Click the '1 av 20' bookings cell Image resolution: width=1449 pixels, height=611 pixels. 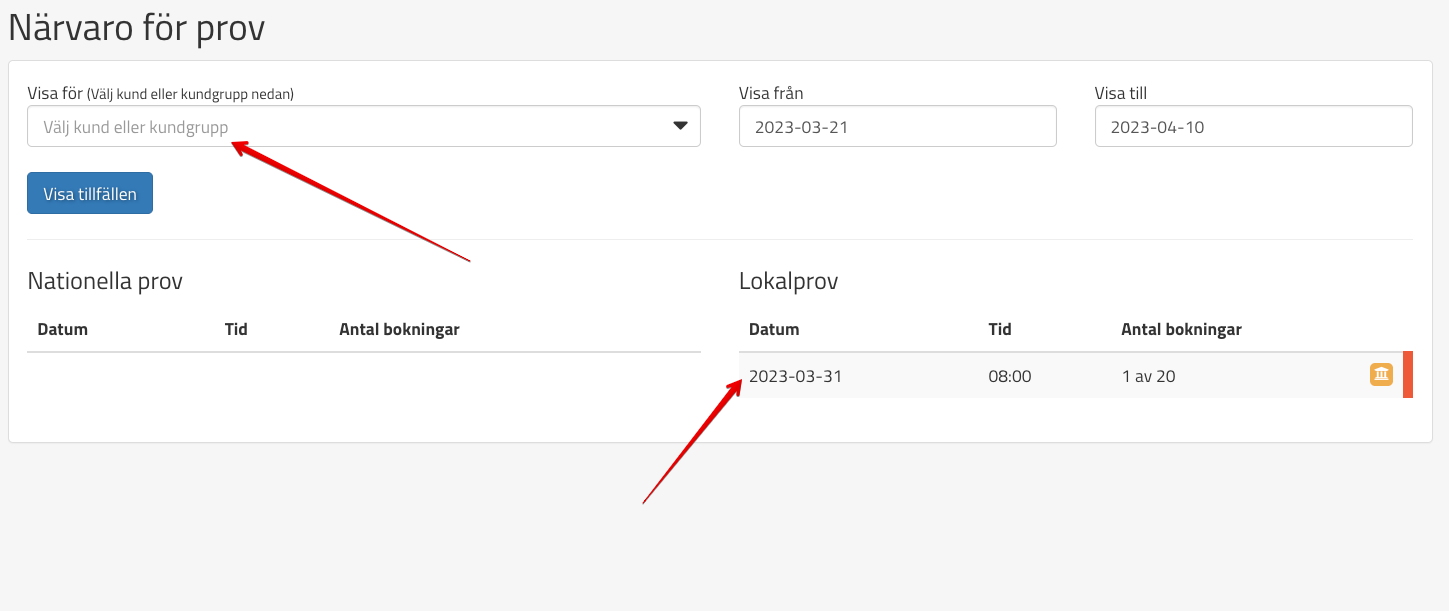[1148, 377]
